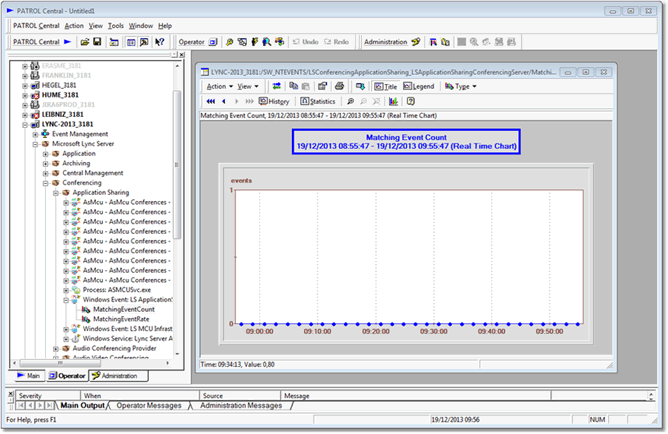This screenshot has width=668, height=434.
Task: Toggle the chart Legend display
Action: pos(417,86)
